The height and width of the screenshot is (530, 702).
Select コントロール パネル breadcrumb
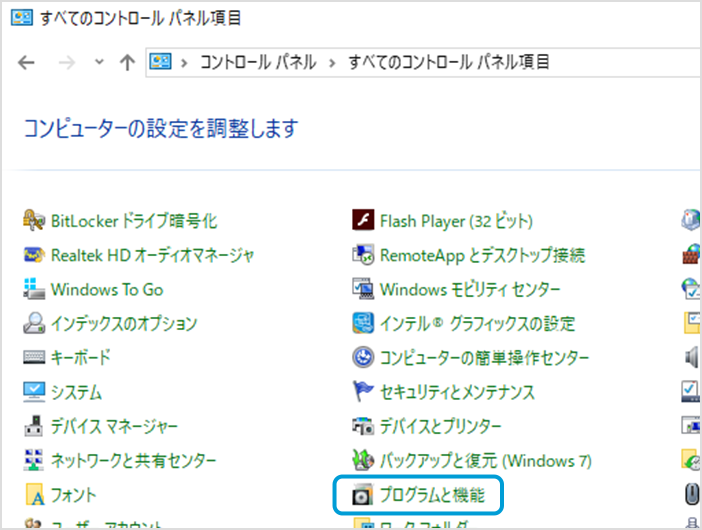258,62
